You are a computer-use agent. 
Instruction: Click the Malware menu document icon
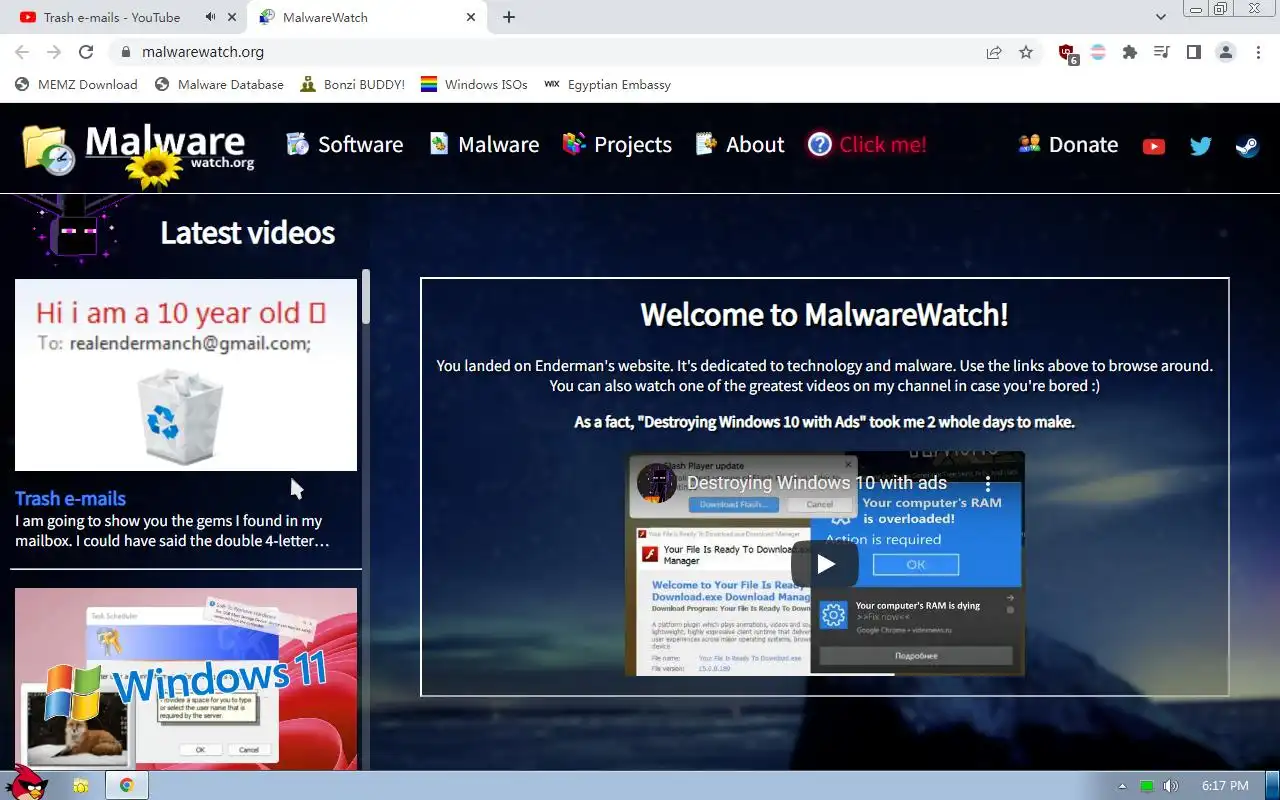(438, 145)
